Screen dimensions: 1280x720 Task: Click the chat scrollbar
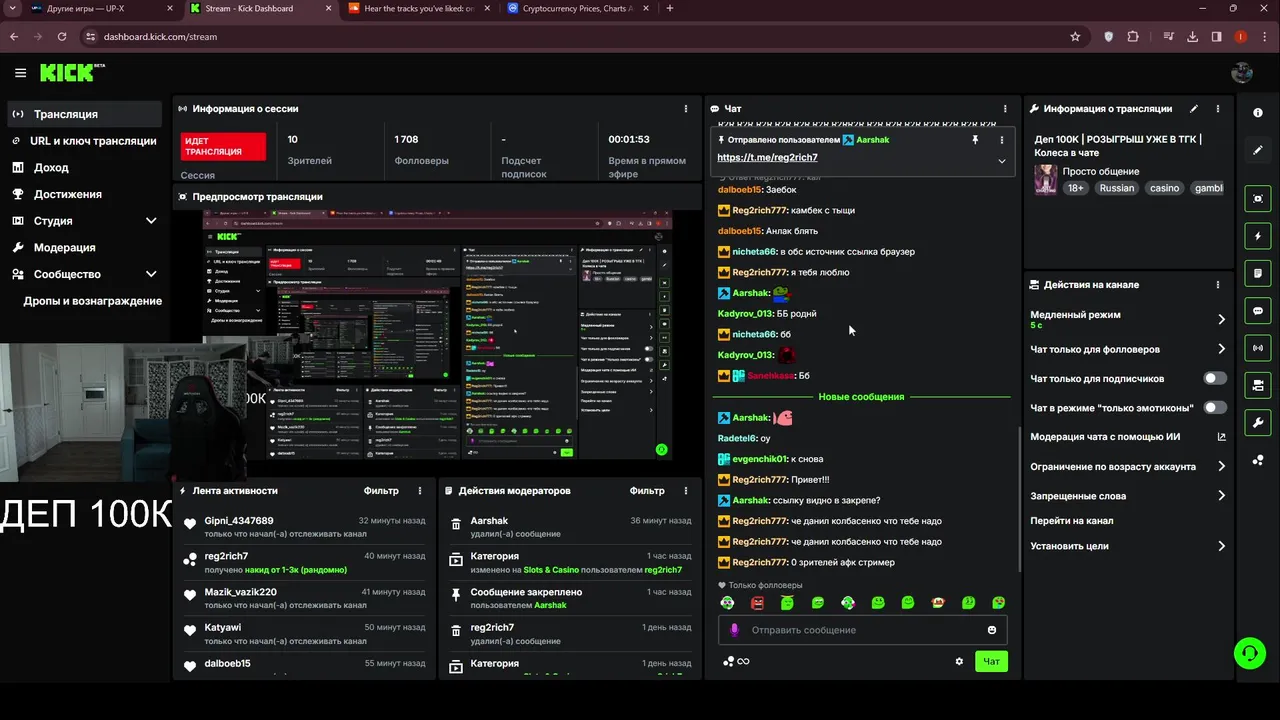[x=1019, y=500]
